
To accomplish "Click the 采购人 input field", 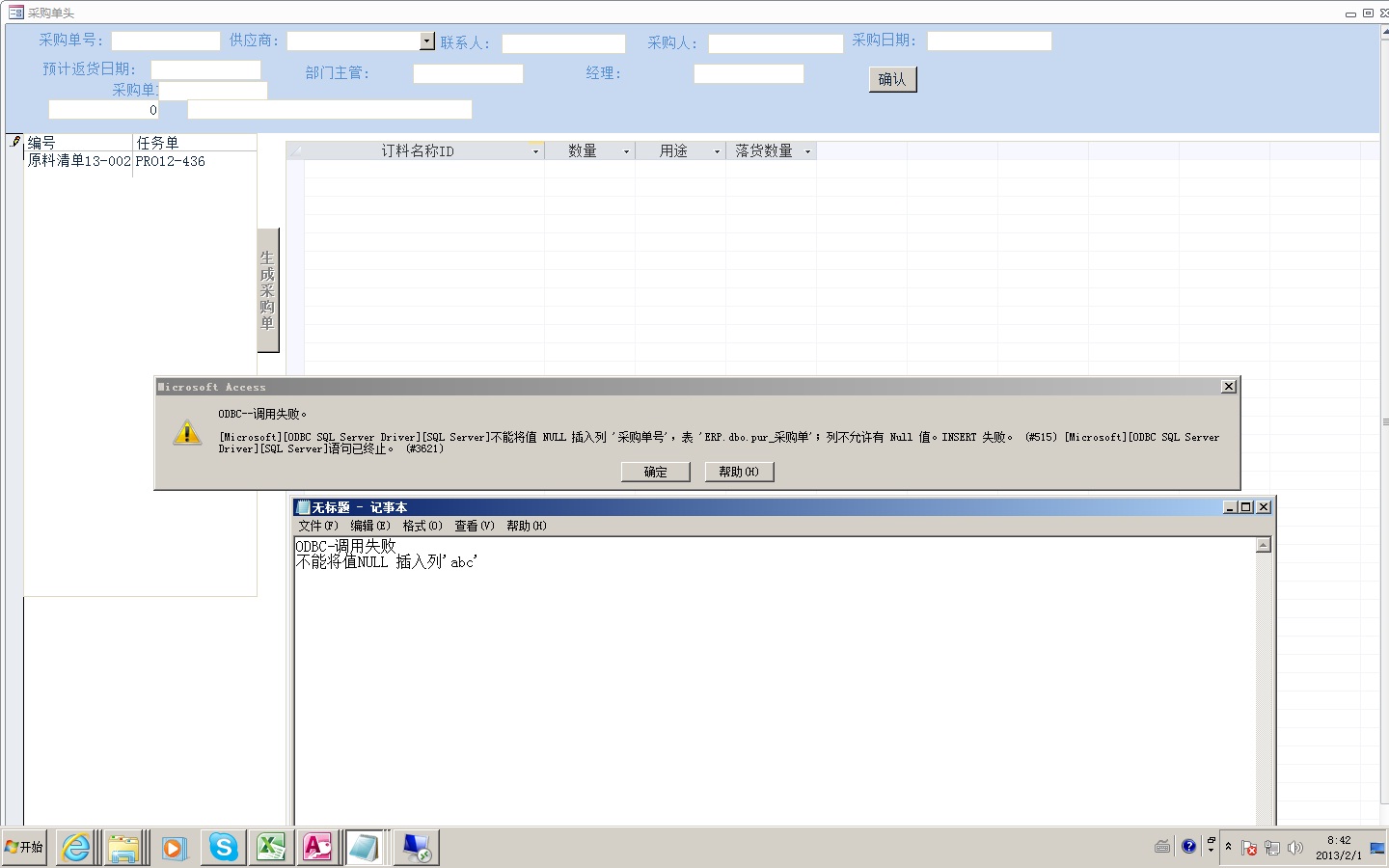I will coord(776,43).
